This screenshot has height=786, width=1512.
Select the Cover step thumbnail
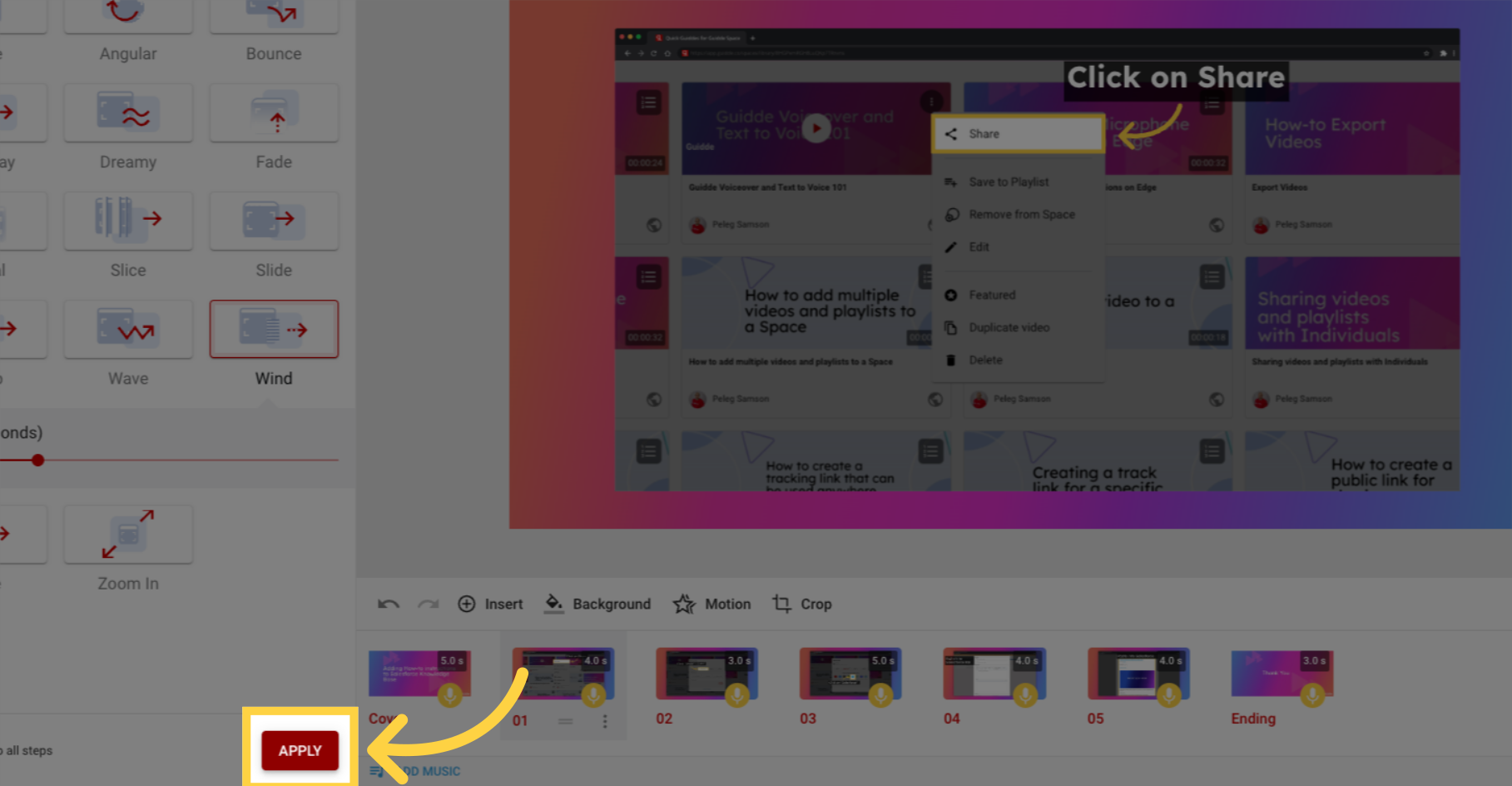pos(420,674)
